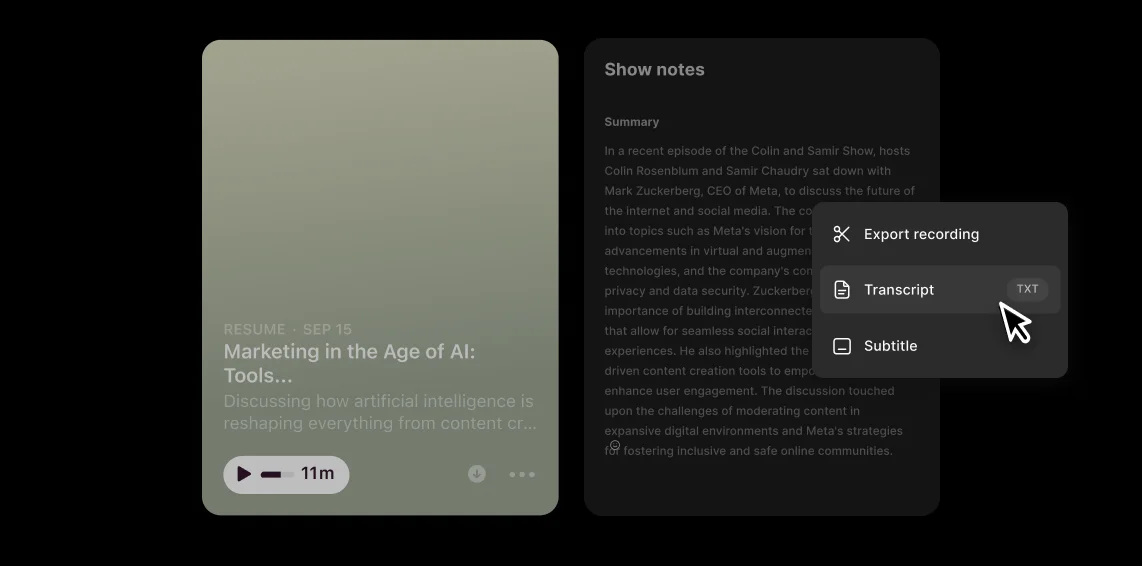Play the episode with the play icon
Viewport: 1142px width, 566px height.
point(244,474)
